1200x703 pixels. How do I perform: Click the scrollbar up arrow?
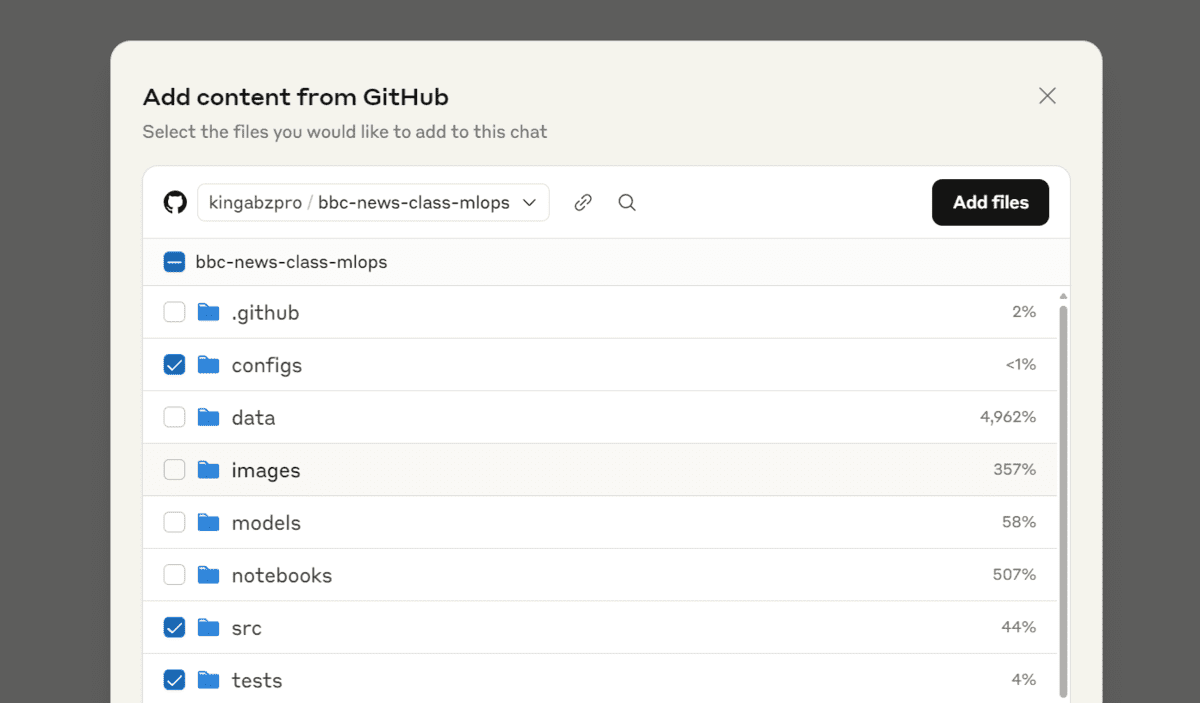pyautogui.click(x=1063, y=296)
